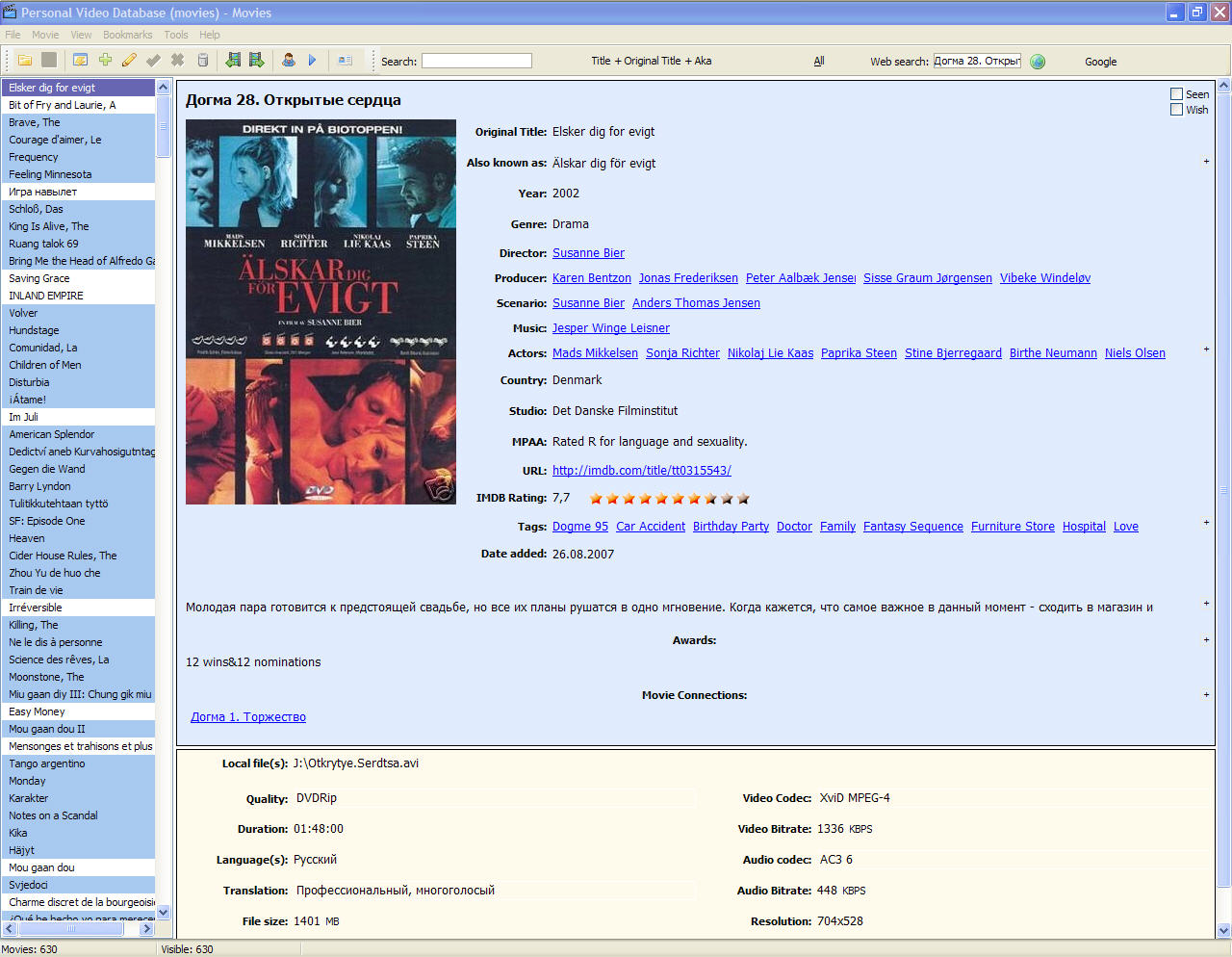Toggle the Seen checkbox
This screenshot has height=957, width=1232.
(1176, 93)
